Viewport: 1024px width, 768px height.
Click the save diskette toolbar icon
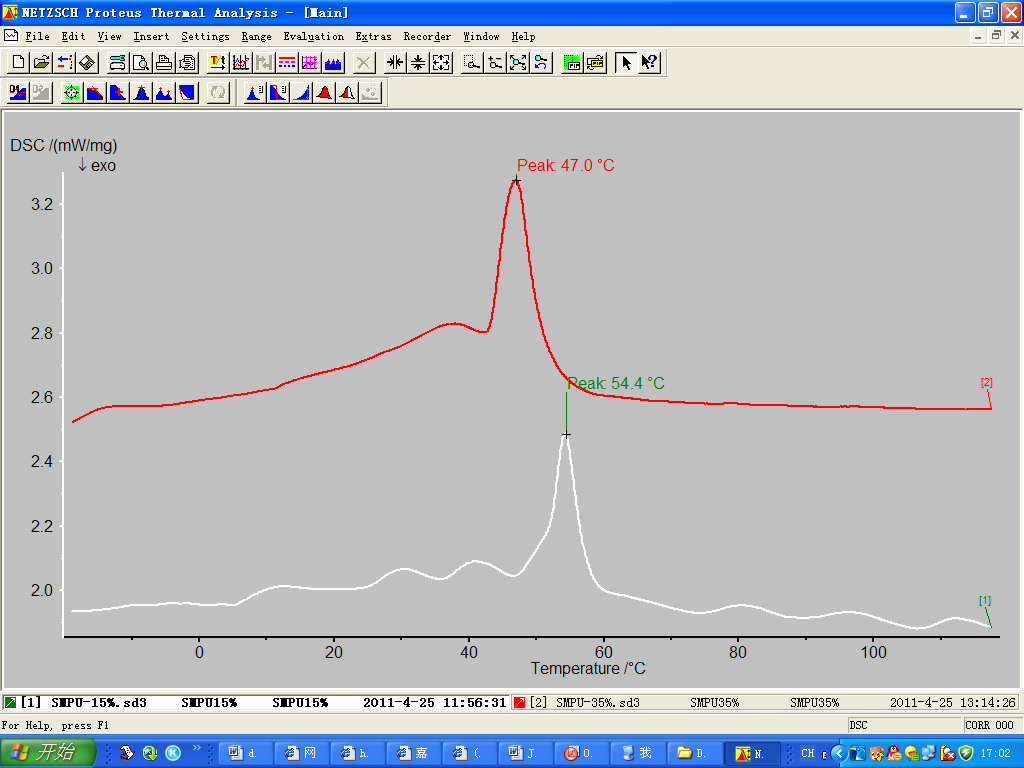tap(87, 63)
